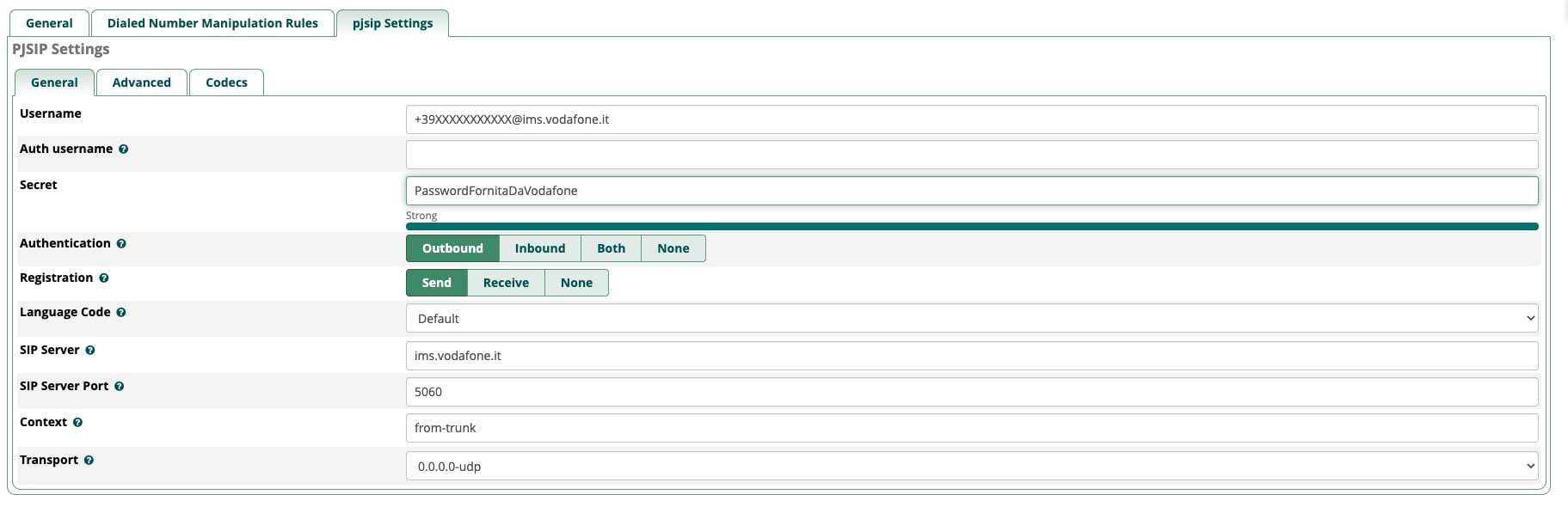This screenshot has width=1568, height=507.
Task: Click help icon beside Registration label
Action: click(104, 278)
